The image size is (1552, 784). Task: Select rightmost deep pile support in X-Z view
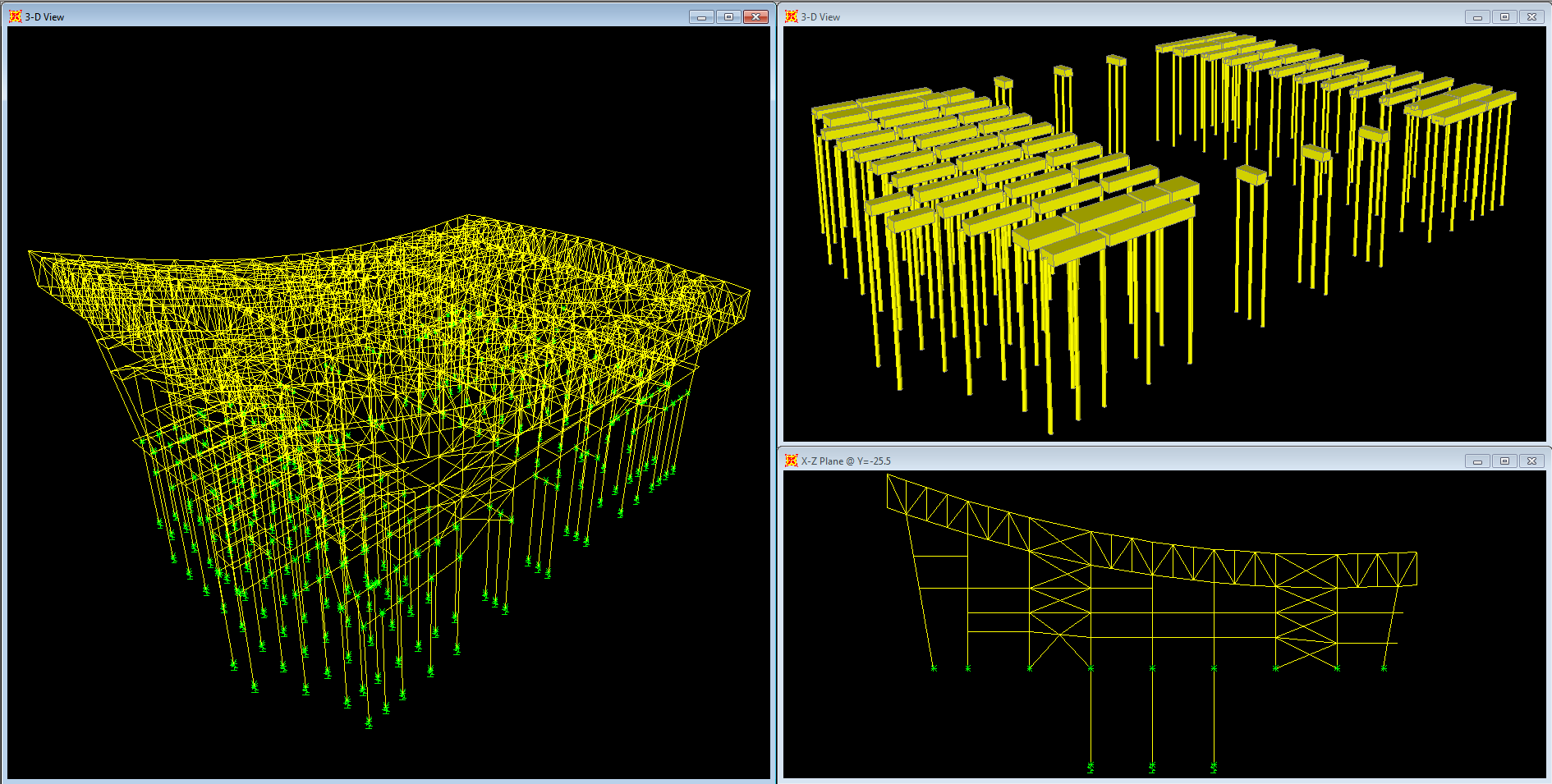coord(1214,767)
